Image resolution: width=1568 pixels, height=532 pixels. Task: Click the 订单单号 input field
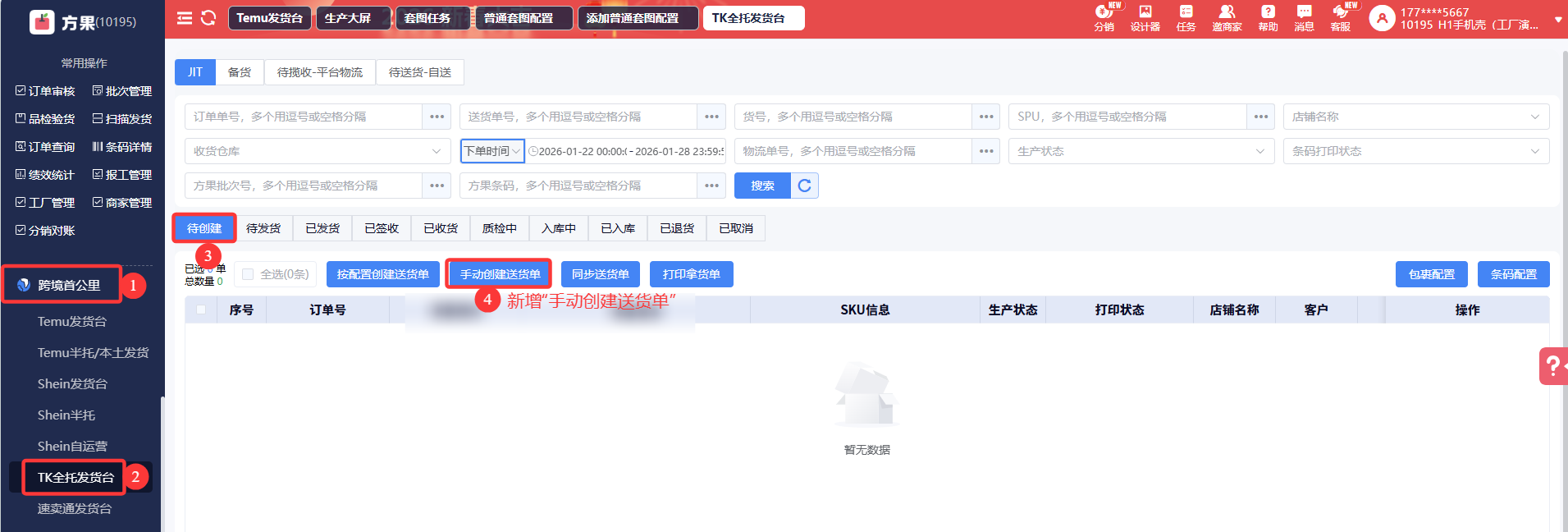tap(304, 117)
